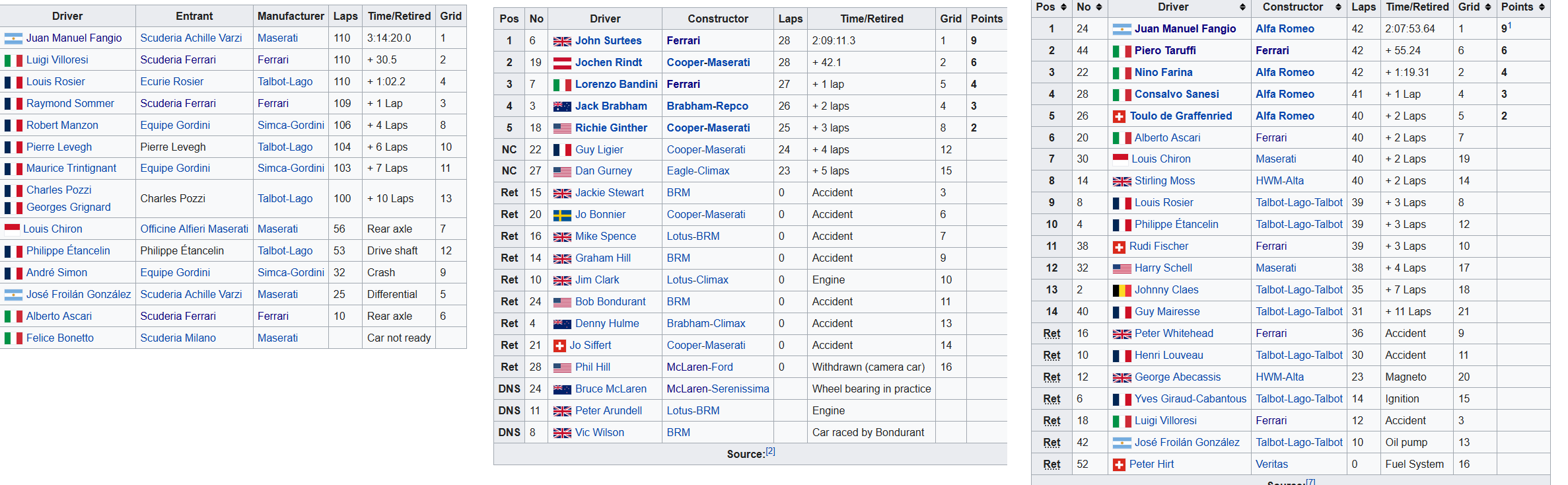Click the UK flag beside Stirling Moss
The image size is (1568, 485).
(x=1122, y=181)
